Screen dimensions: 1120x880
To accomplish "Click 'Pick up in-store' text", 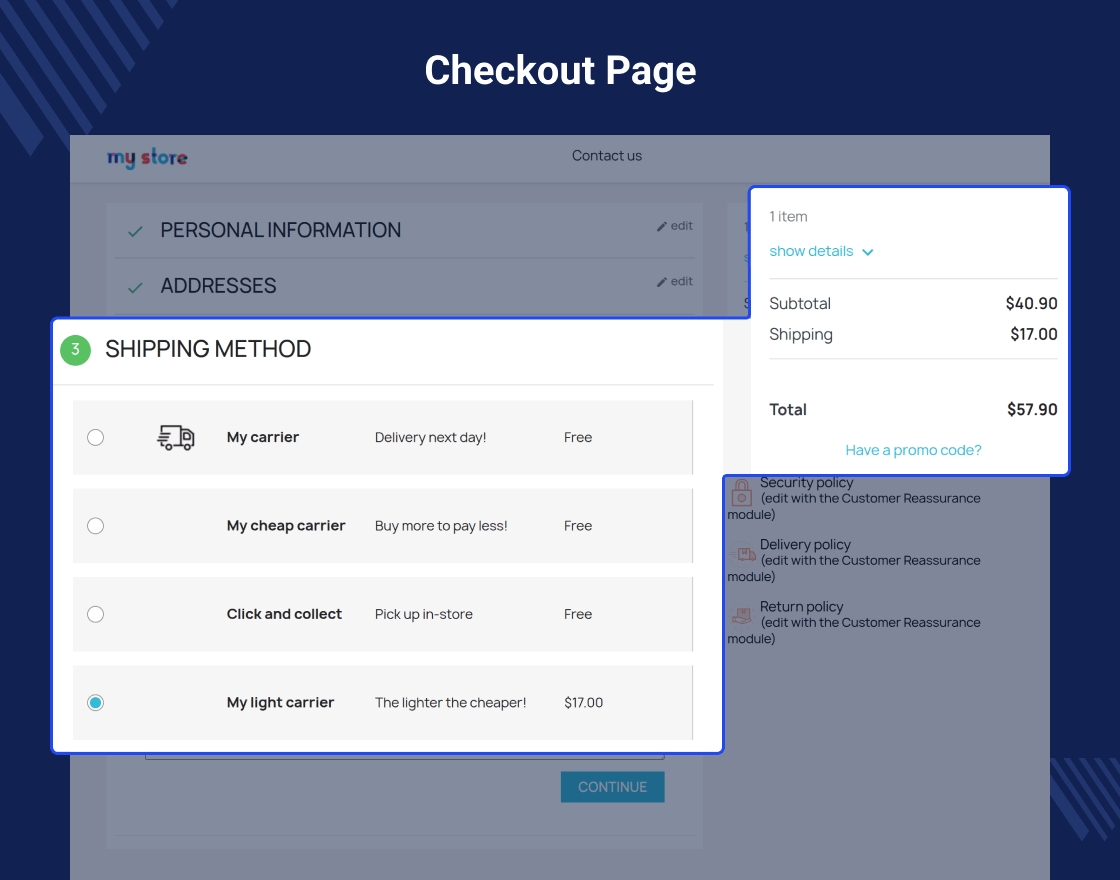I will (424, 614).
